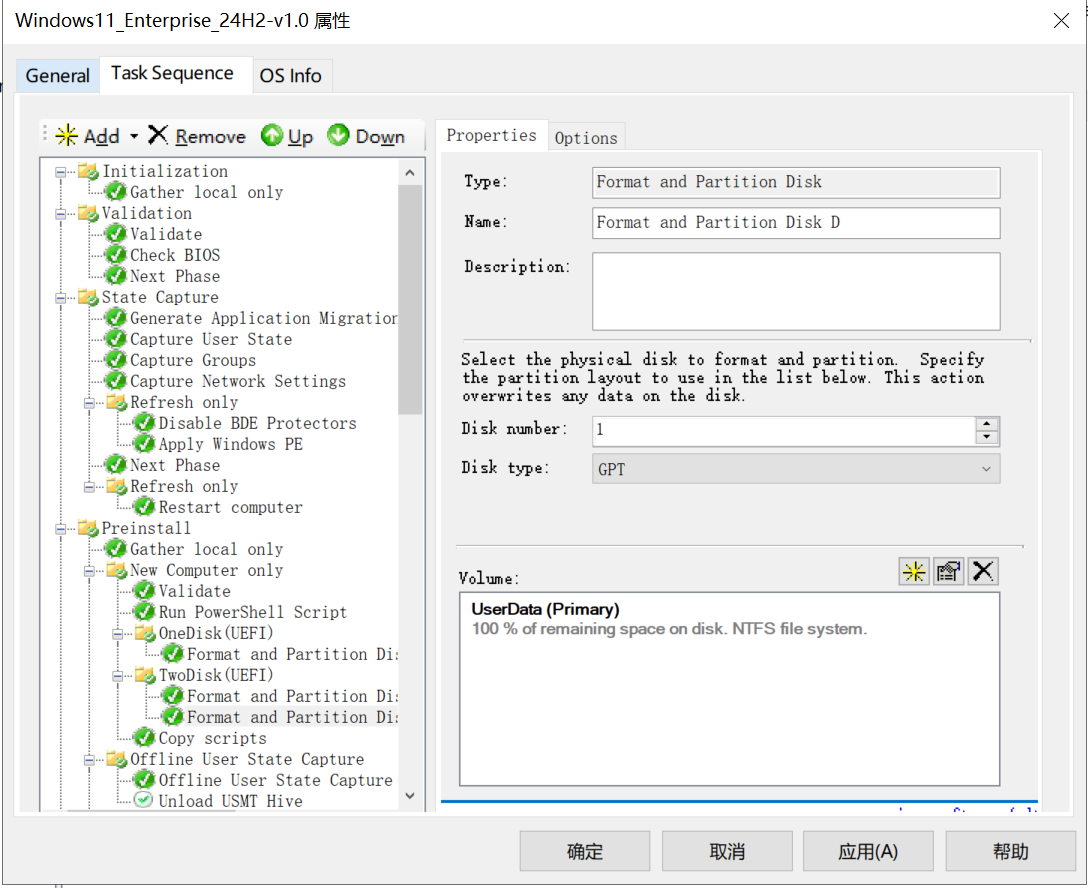Collapse the TwoDisk(UEFI) group

click(118, 676)
